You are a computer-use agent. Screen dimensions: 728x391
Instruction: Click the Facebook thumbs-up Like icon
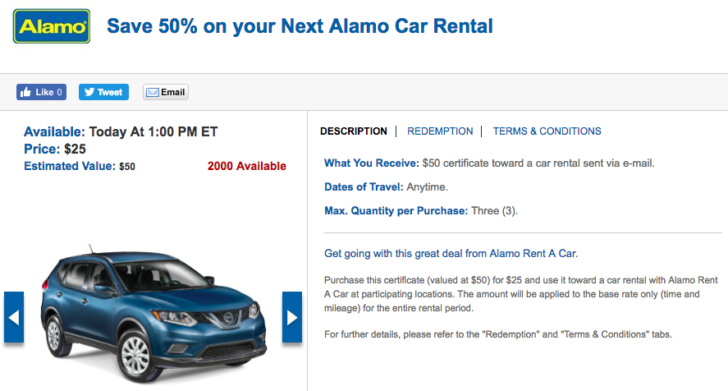[x=26, y=92]
